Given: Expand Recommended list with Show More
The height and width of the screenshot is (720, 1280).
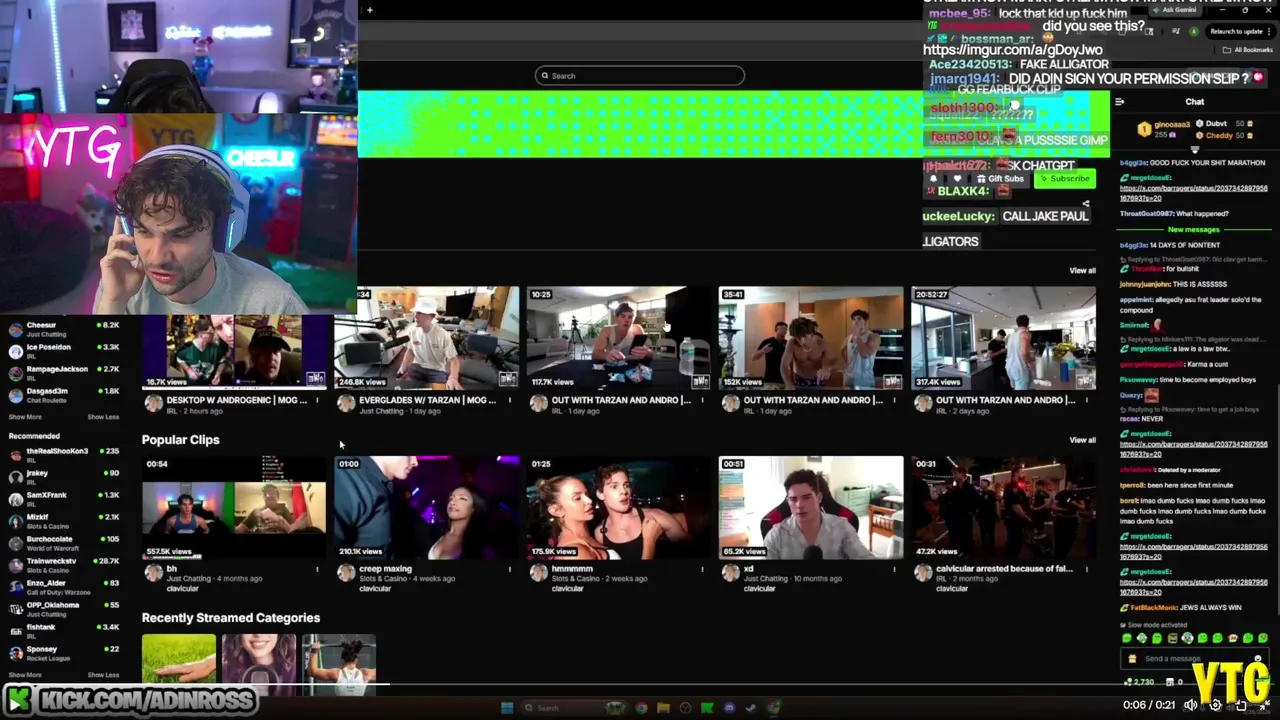Looking at the screenshot, I should (25, 675).
